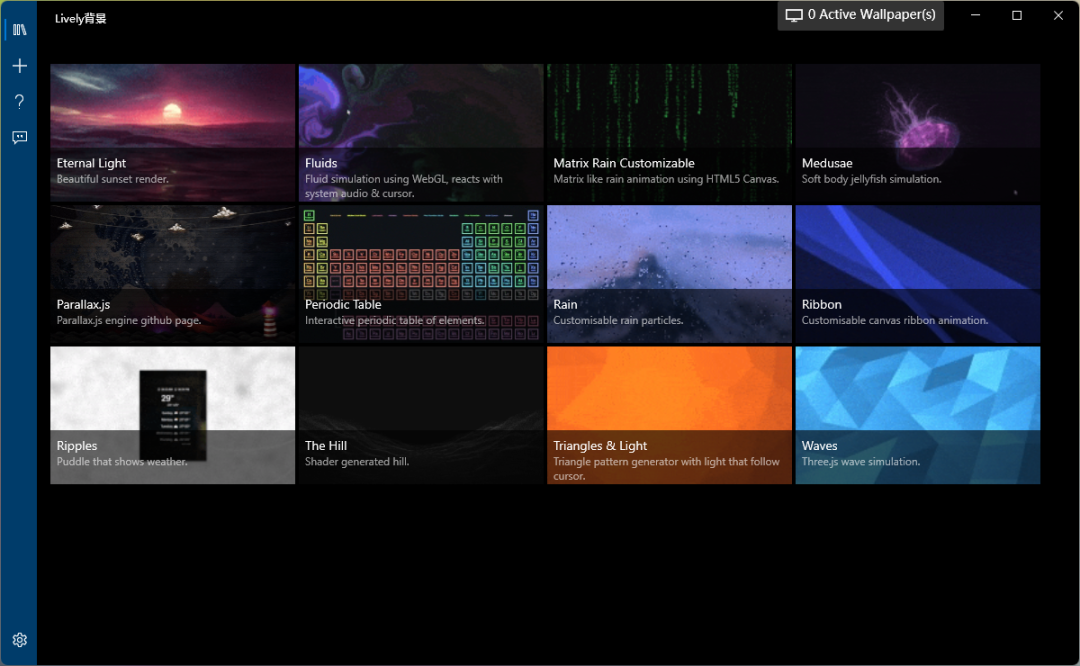Select the Triangles & Light wallpaper
1080x666 pixels.
coord(669,415)
